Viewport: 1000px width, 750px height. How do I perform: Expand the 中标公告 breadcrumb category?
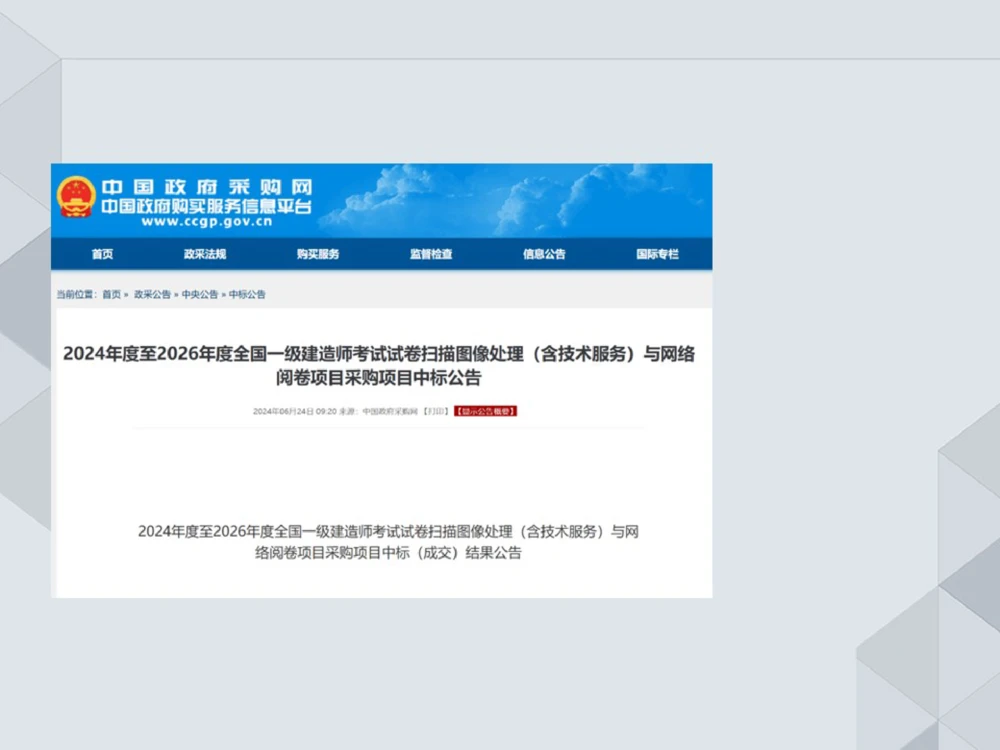(x=247, y=293)
